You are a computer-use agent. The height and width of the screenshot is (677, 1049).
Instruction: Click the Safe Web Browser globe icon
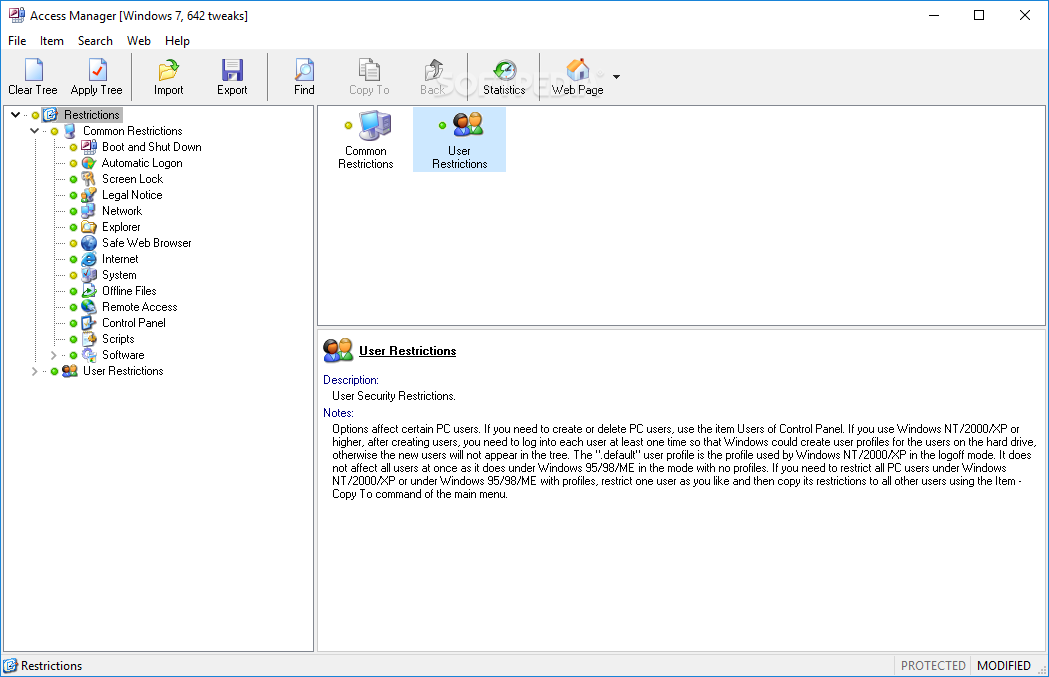[89, 243]
